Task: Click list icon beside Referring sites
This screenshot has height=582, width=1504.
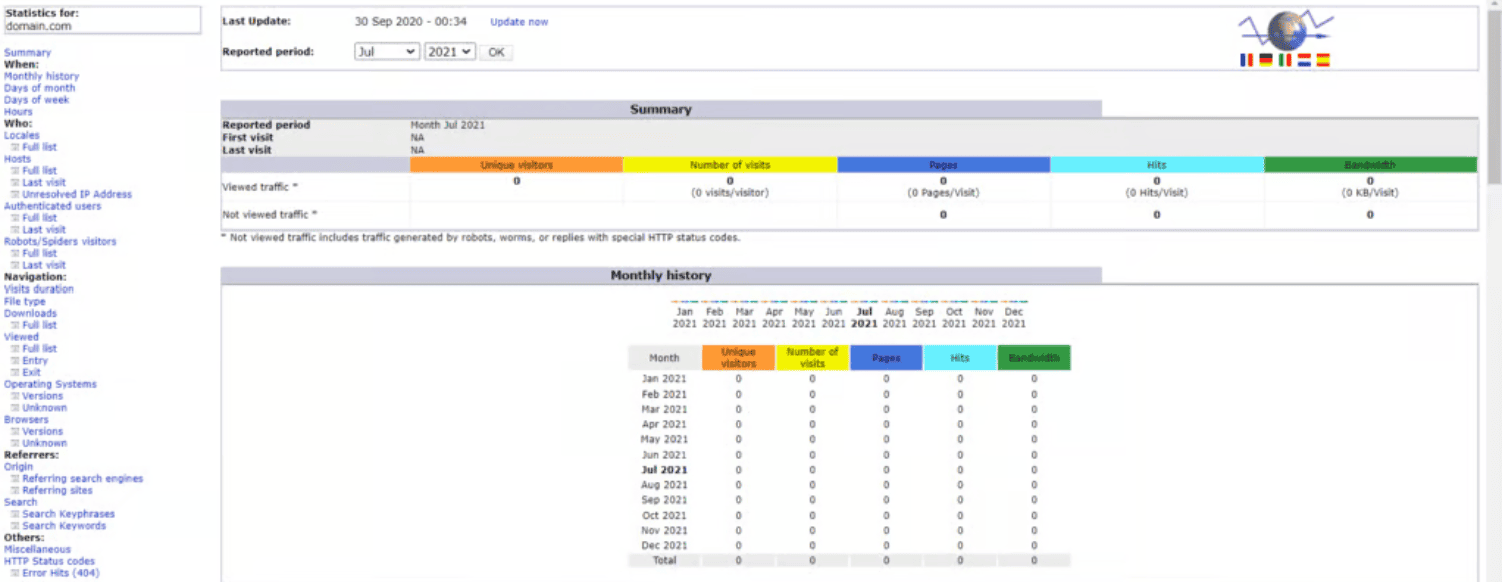Action: (15, 491)
